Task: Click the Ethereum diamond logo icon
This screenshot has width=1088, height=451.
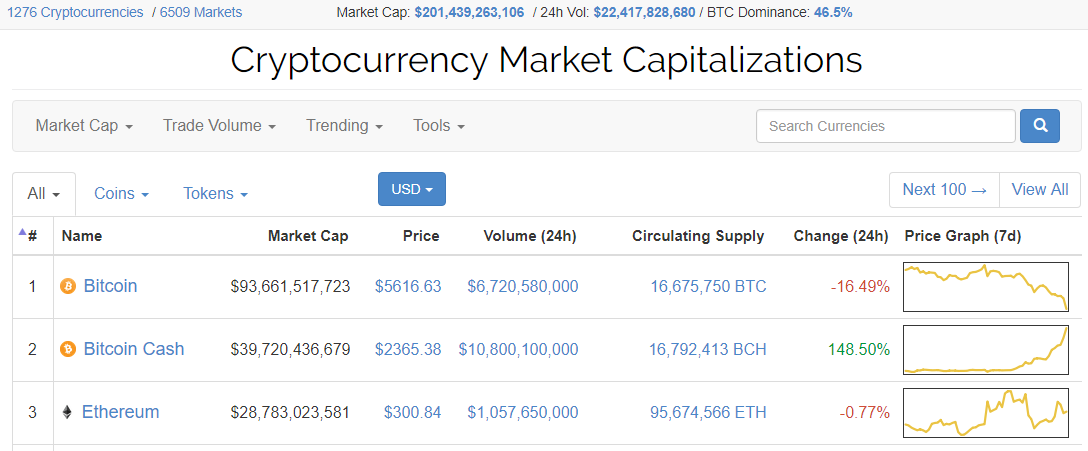Action: [67, 413]
